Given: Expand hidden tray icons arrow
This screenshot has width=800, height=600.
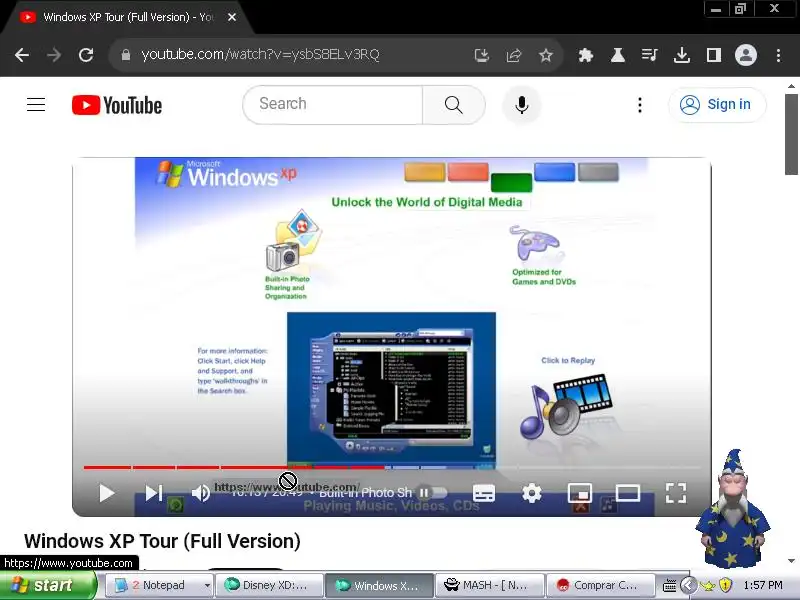Looking at the screenshot, I should 688,585.
